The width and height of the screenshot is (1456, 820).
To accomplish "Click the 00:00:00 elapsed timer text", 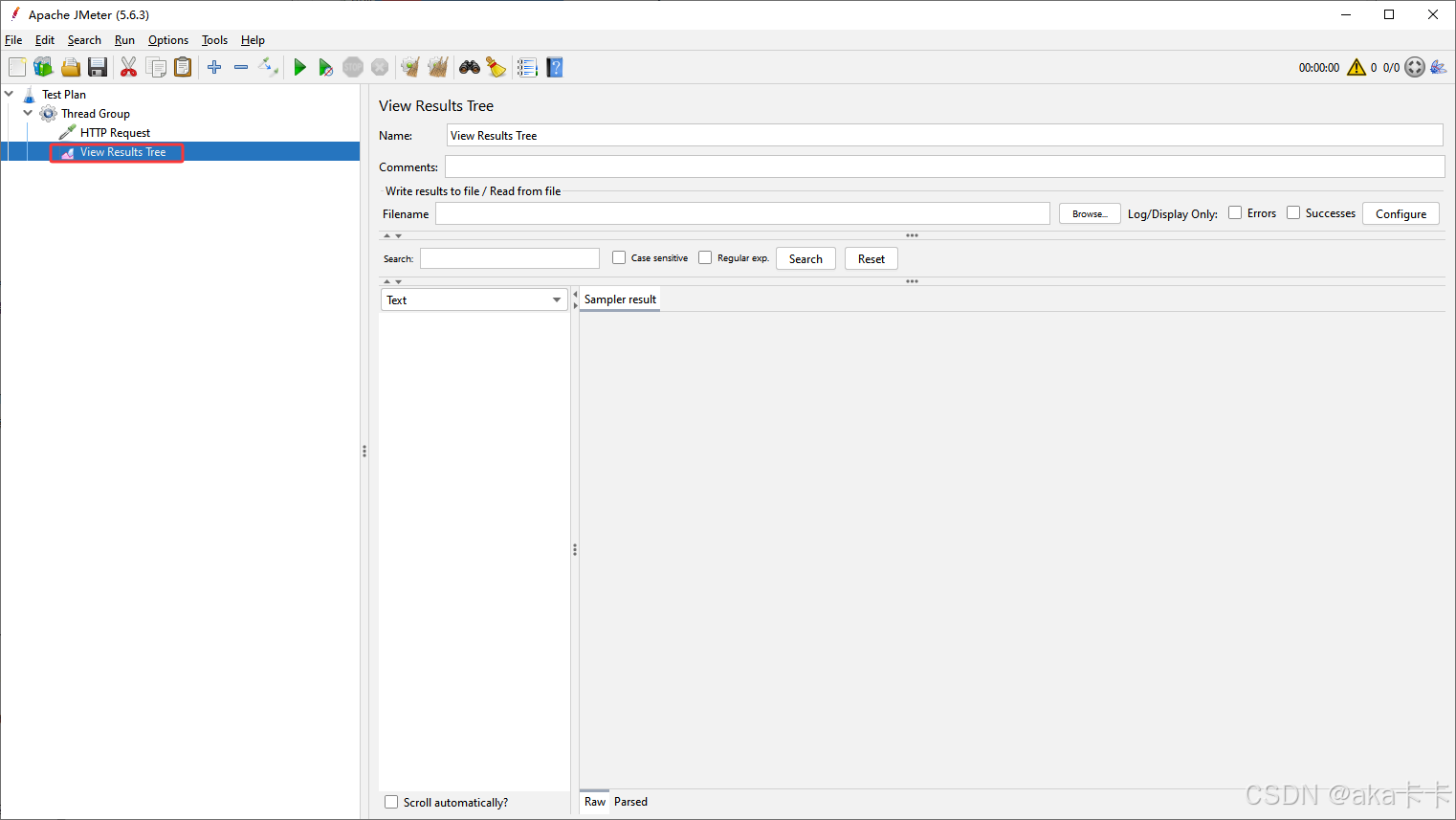I will pos(1319,67).
